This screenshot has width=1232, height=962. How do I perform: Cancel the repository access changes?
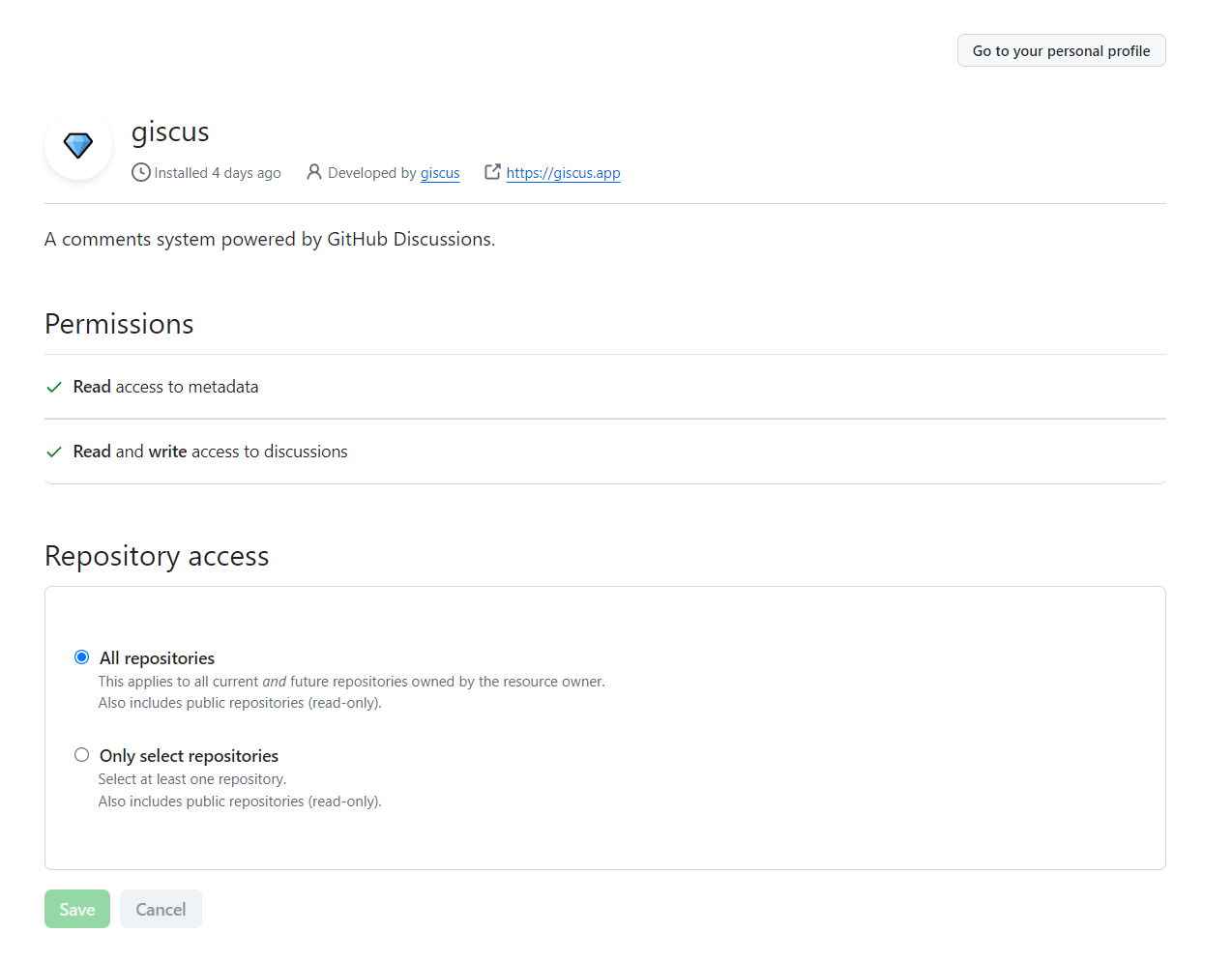pyautogui.click(x=161, y=909)
